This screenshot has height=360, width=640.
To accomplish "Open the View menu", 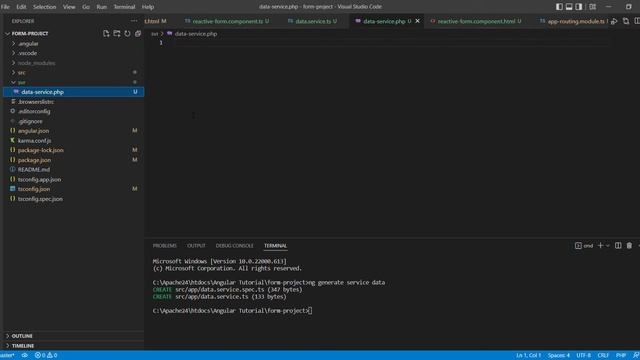I will [69, 7].
